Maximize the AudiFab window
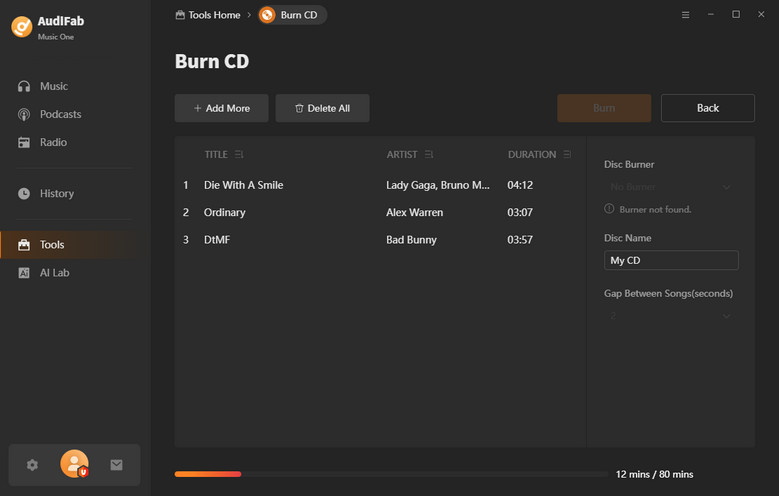The width and height of the screenshot is (779, 496). coord(736,14)
